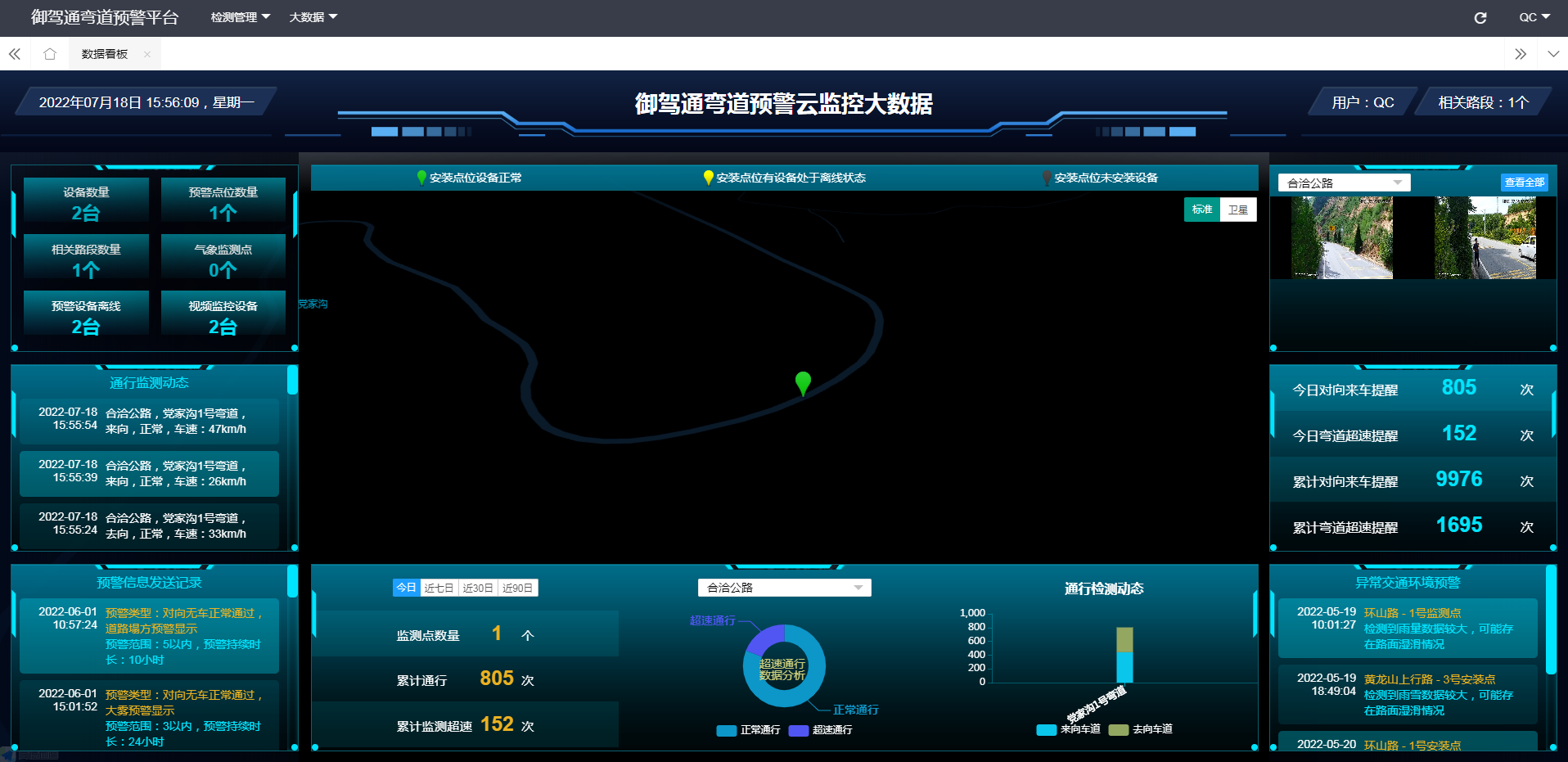Viewport: 1568px width, 762px height.
Task: Open the 检测管理 menu
Action: click(x=240, y=17)
